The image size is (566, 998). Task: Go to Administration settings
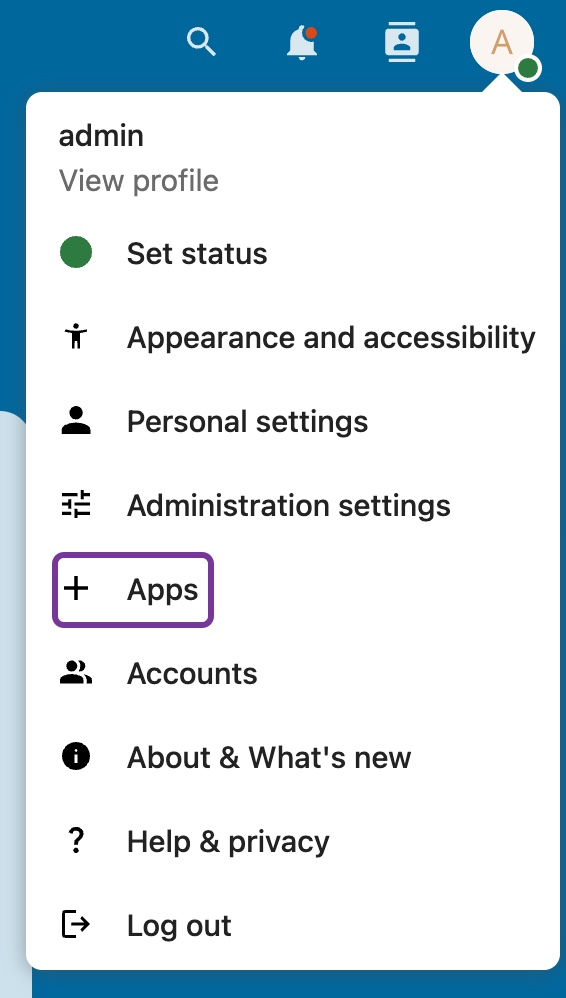pos(293,505)
